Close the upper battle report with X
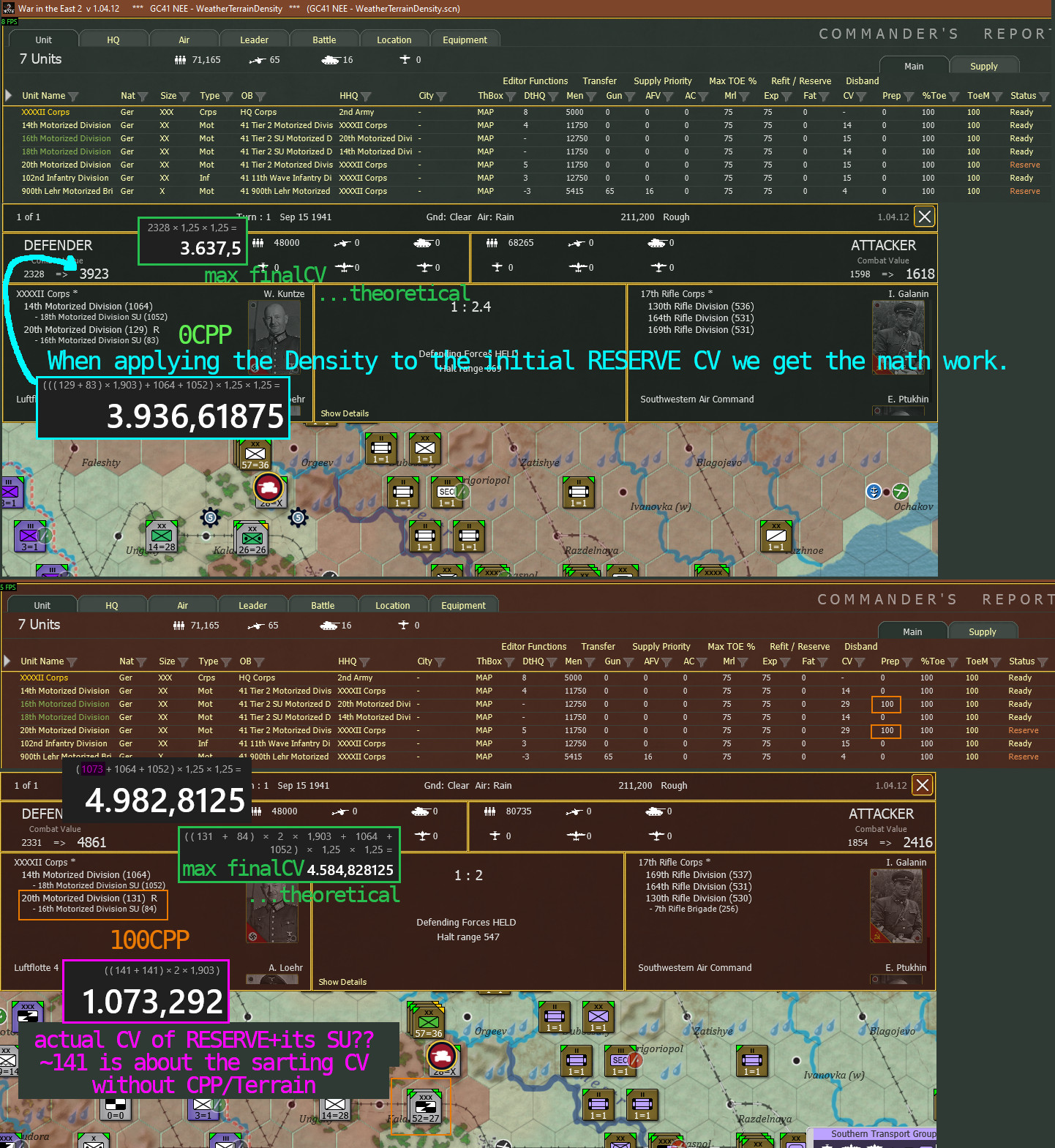1055x1148 pixels. click(x=925, y=217)
